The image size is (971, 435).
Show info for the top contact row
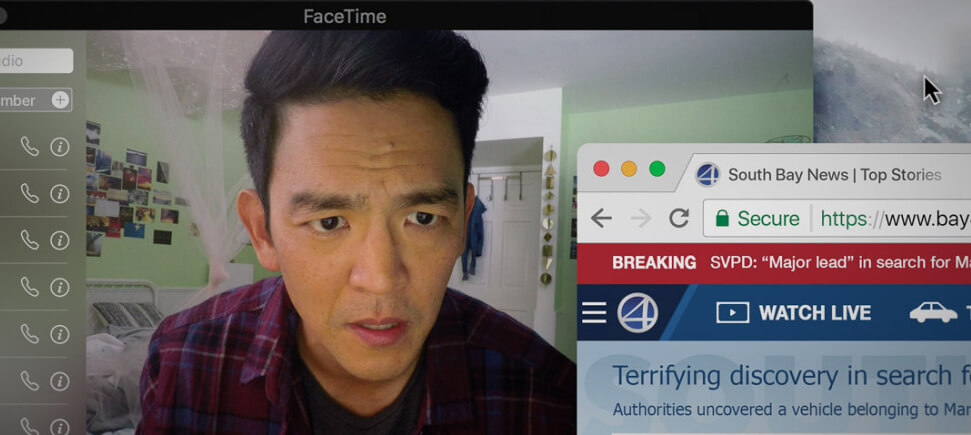pos(59,147)
